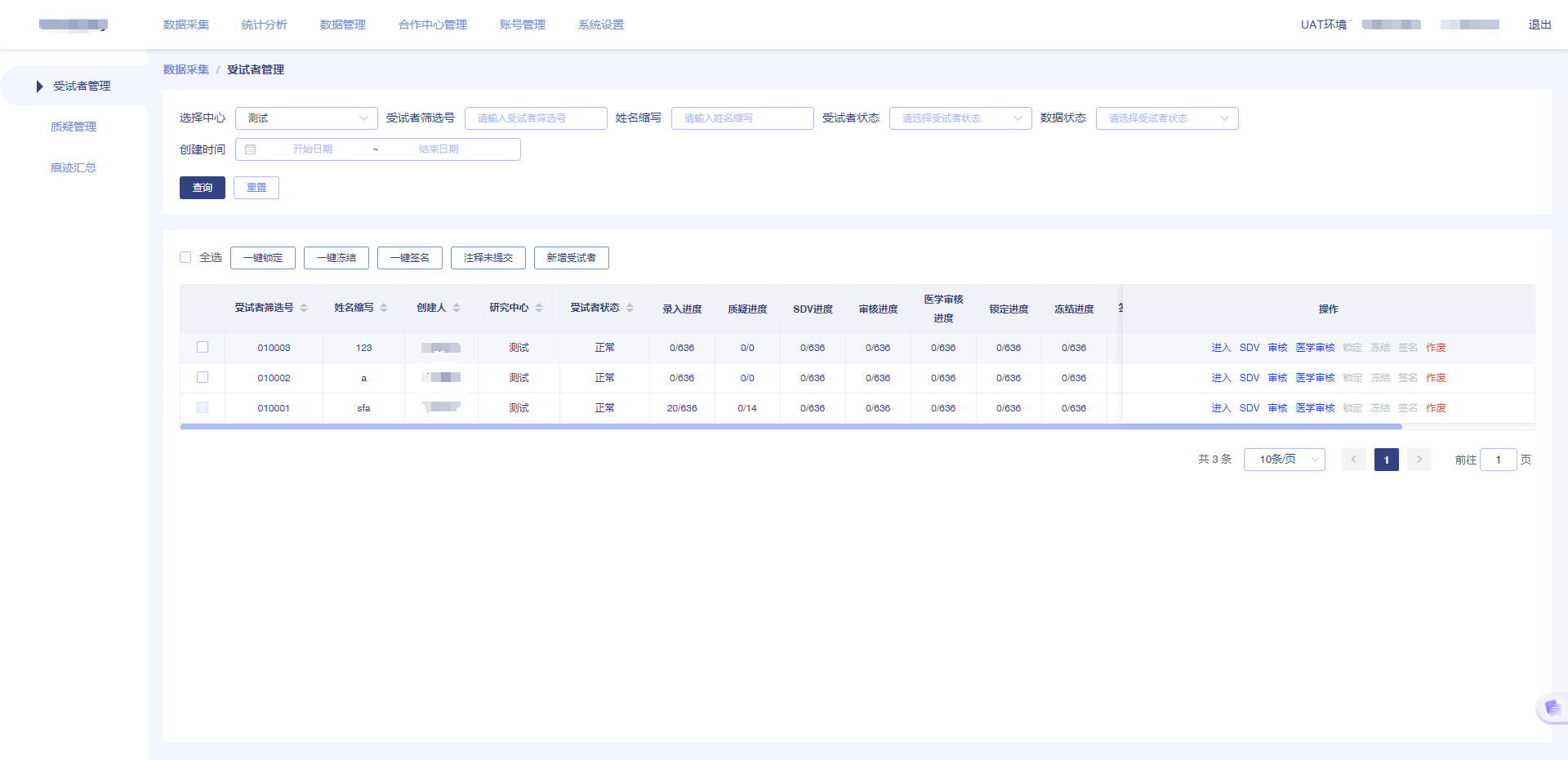Click the 重置 button

(x=256, y=188)
